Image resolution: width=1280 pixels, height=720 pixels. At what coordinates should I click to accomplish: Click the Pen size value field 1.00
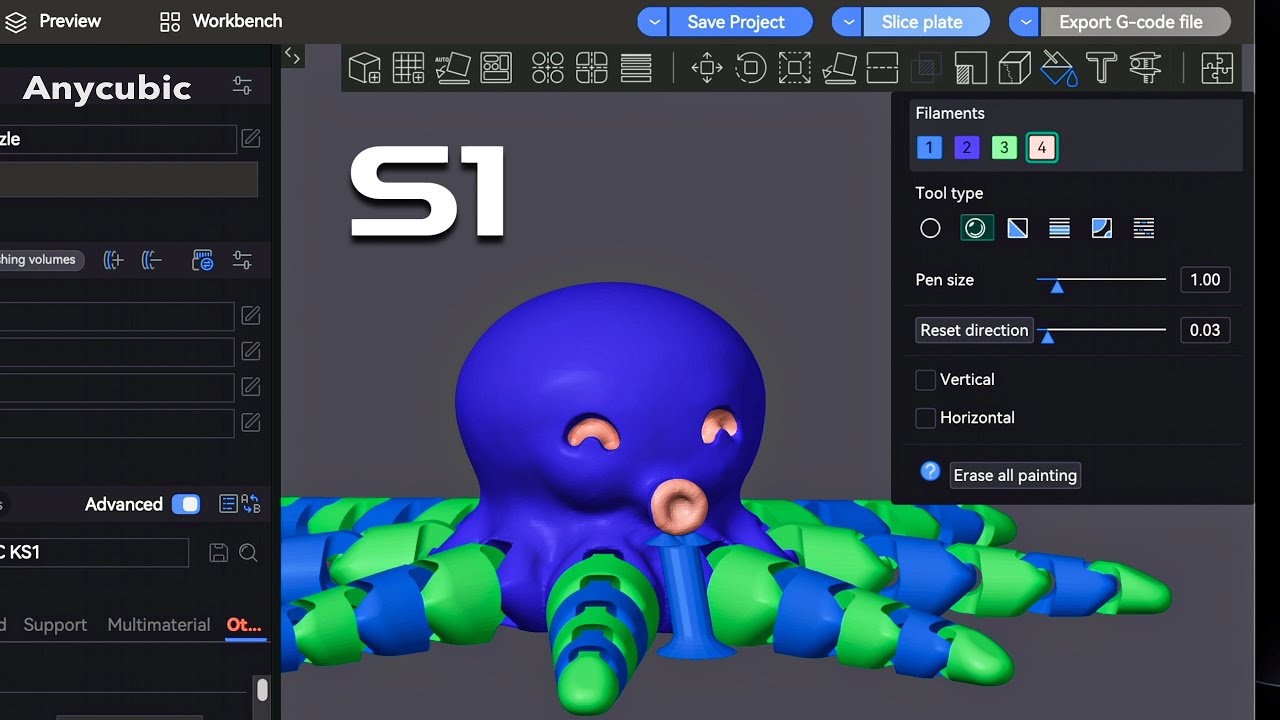point(1205,280)
